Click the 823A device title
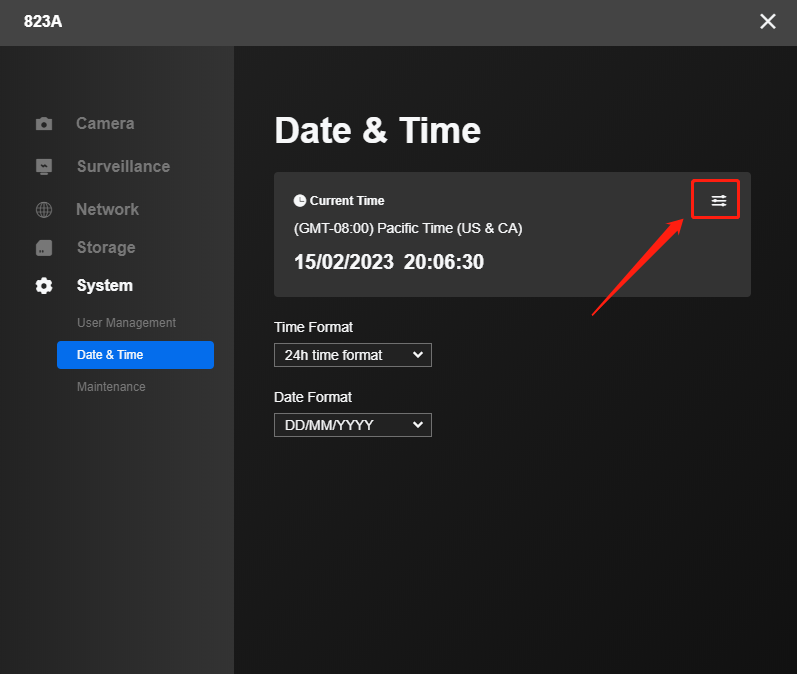 (x=43, y=21)
